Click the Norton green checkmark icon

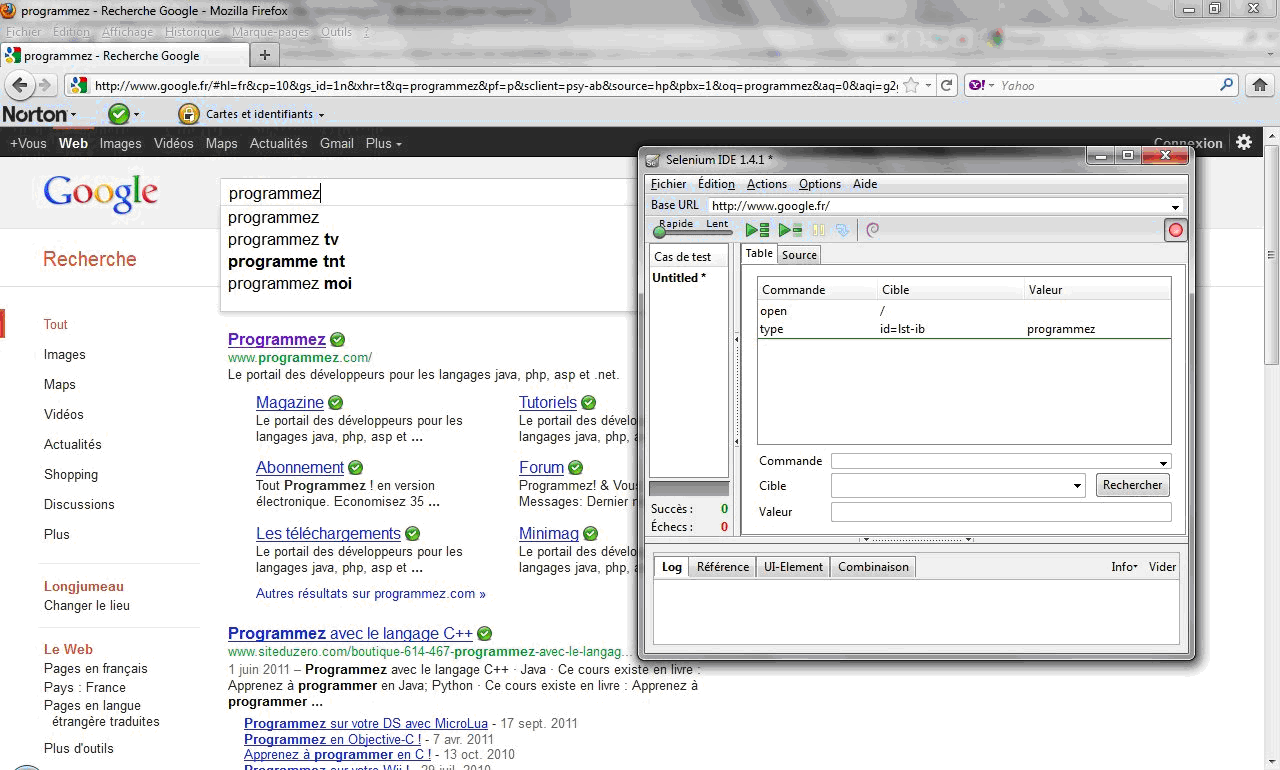(x=119, y=114)
